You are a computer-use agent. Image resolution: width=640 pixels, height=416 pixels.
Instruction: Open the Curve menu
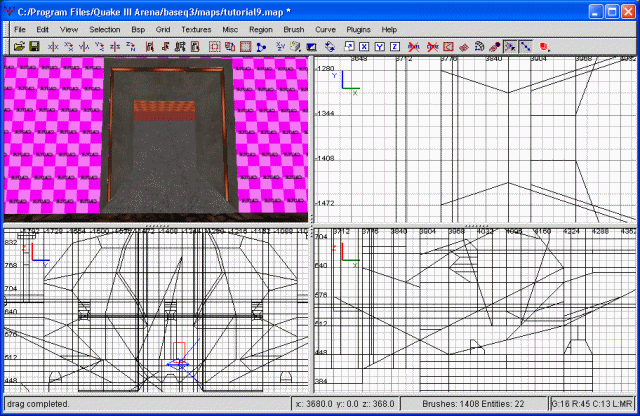[x=325, y=29]
